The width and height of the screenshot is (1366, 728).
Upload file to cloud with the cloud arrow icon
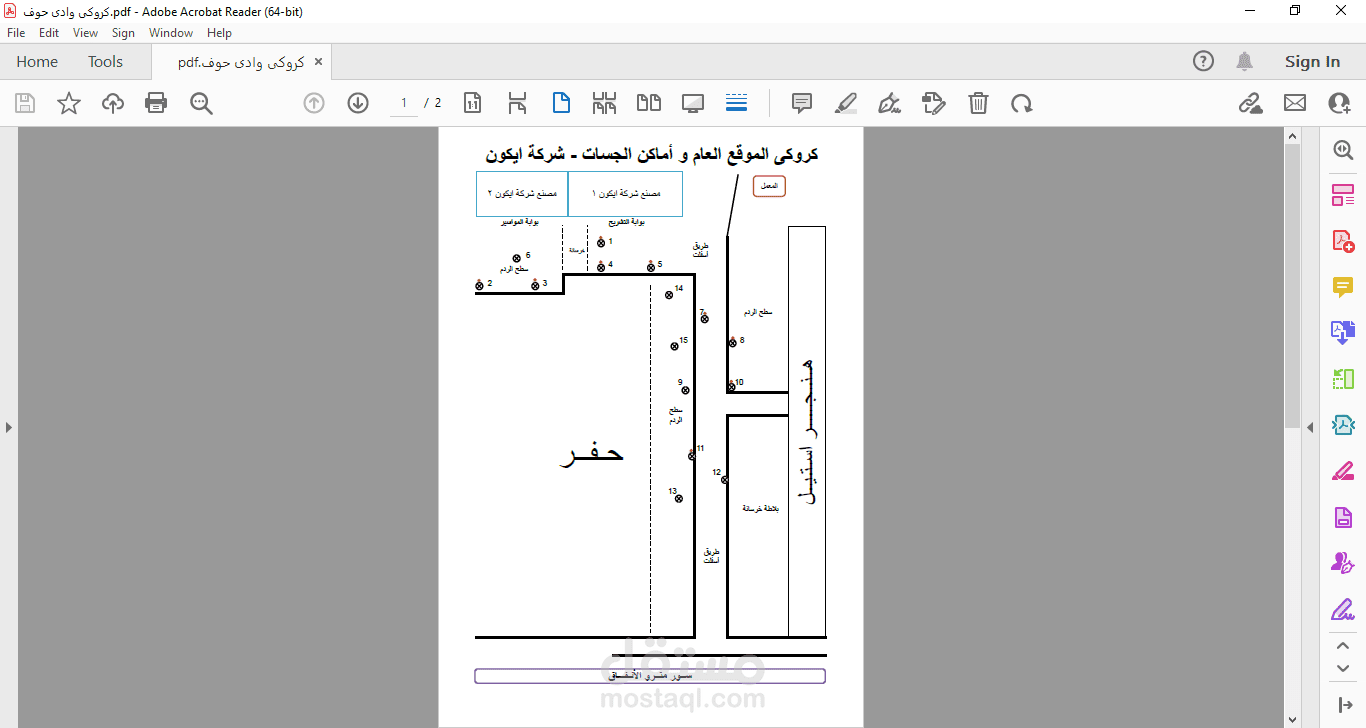(113, 103)
